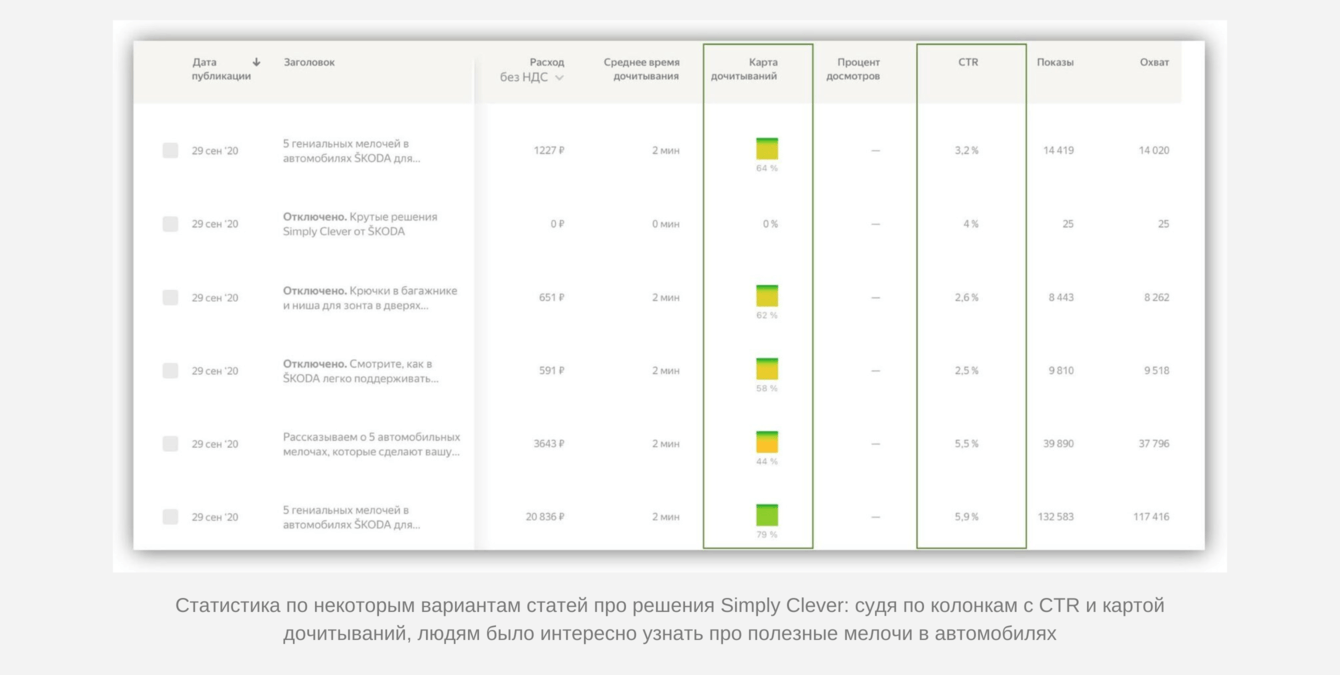Tick checkbox for Рассказываем о 5 автомобильных row
Viewport: 1340px width, 675px height.
pos(170,443)
